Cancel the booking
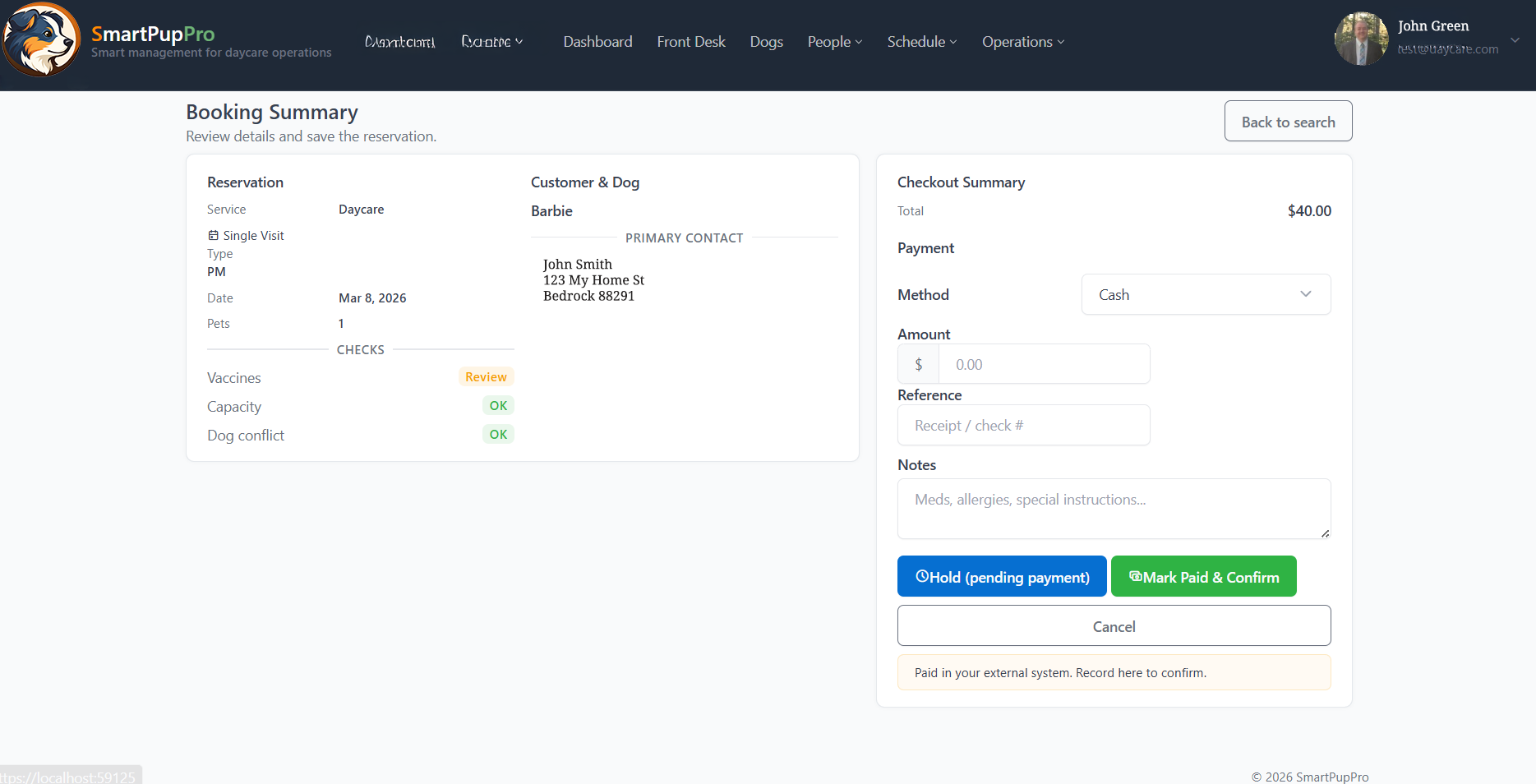This screenshot has width=1536, height=784. [1113, 626]
